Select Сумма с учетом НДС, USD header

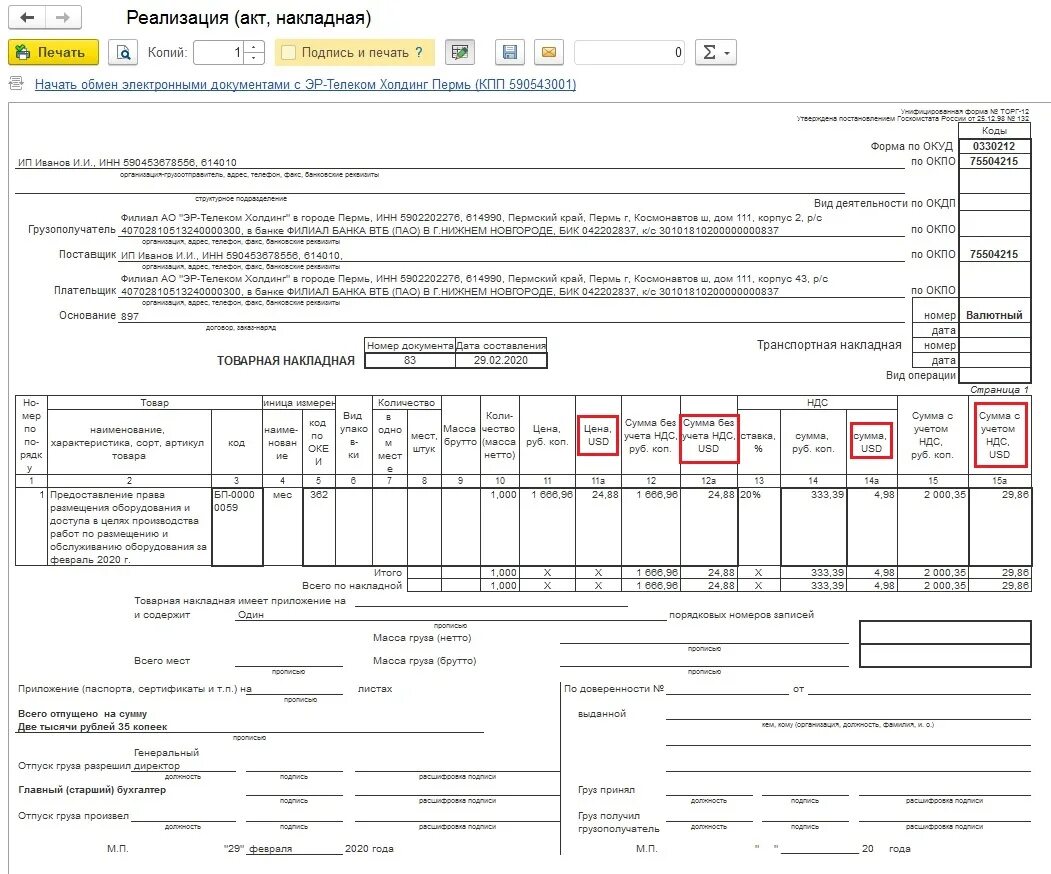pos(999,435)
